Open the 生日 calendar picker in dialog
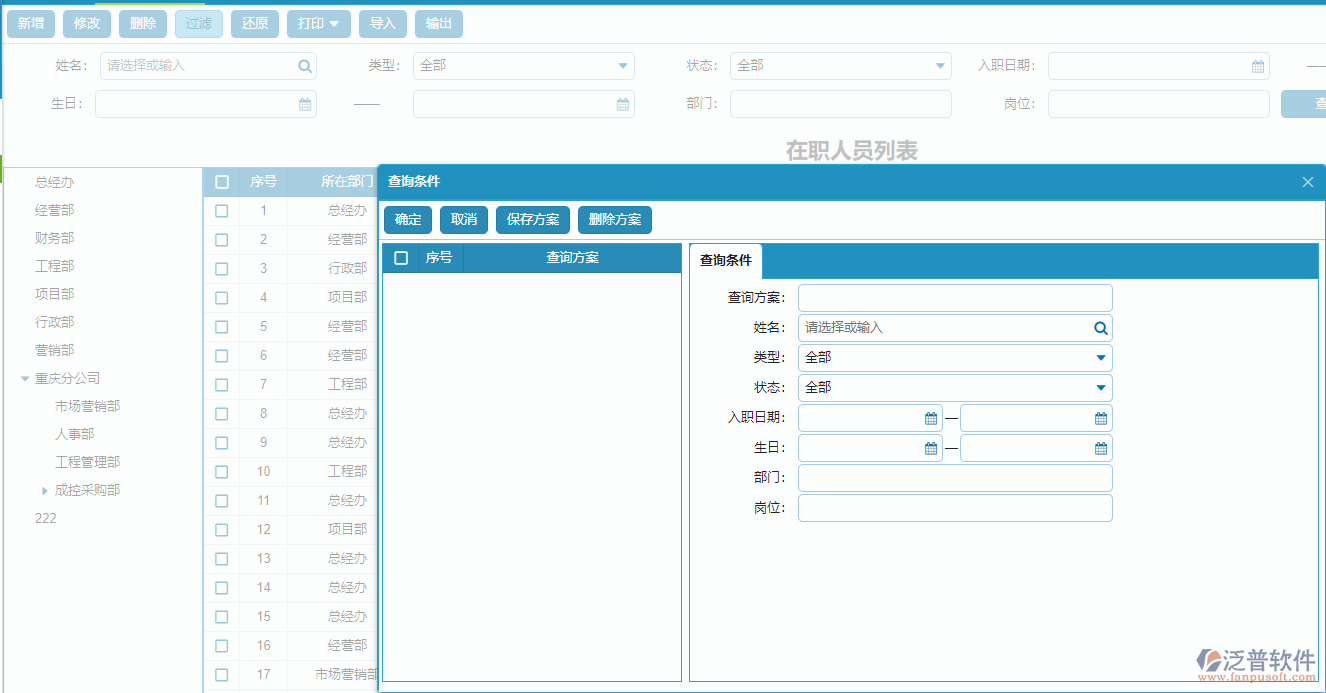The image size is (1326, 693). [929, 447]
